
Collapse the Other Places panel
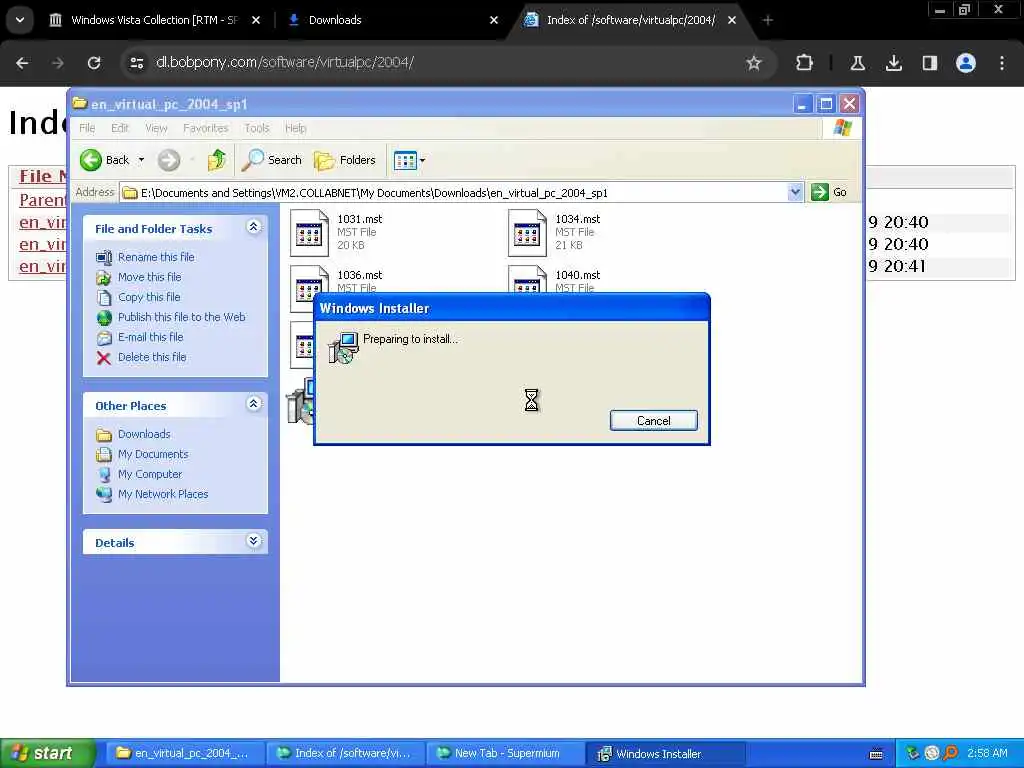point(253,404)
